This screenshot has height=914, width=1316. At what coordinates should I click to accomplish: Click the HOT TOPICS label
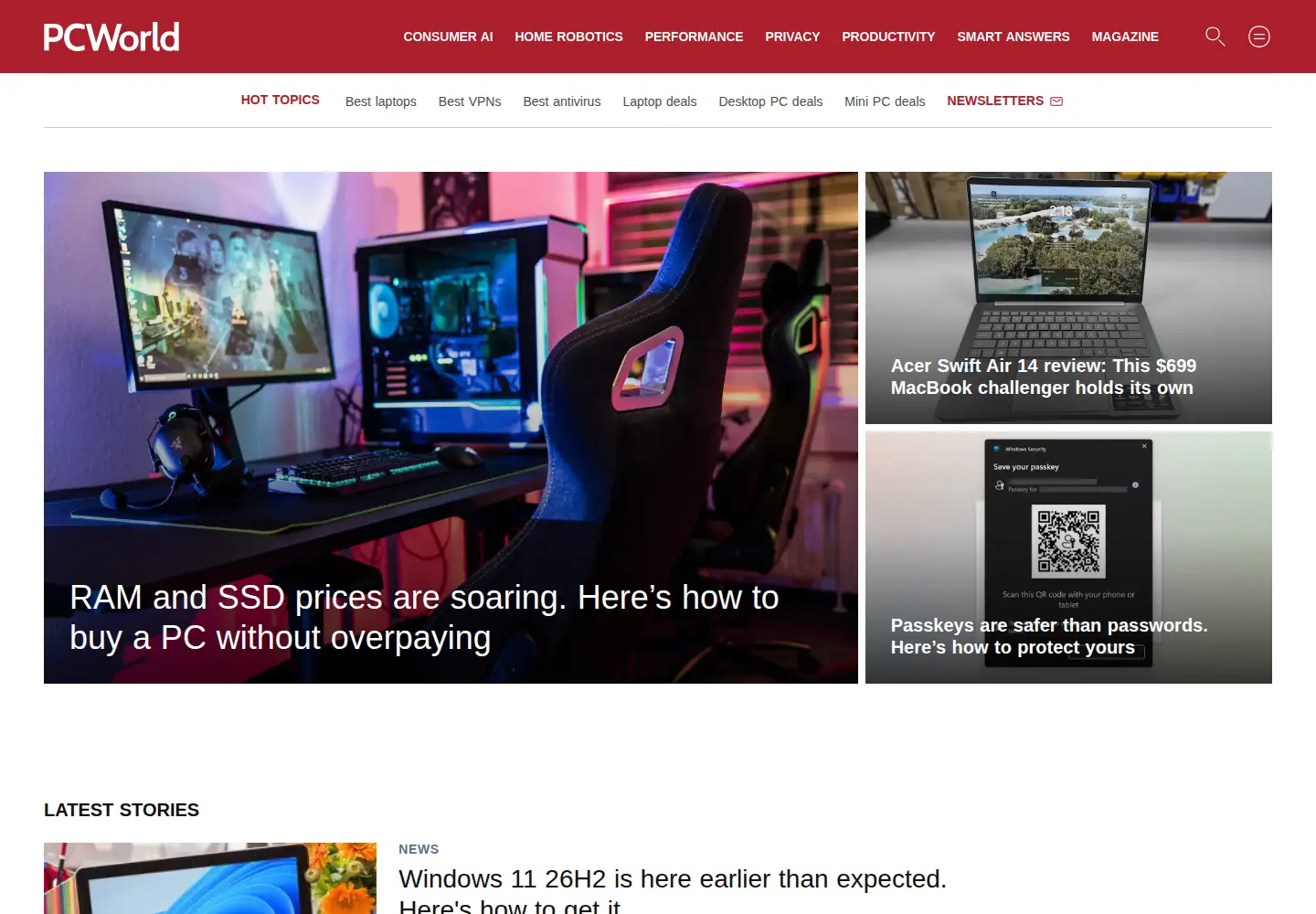tap(281, 100)
